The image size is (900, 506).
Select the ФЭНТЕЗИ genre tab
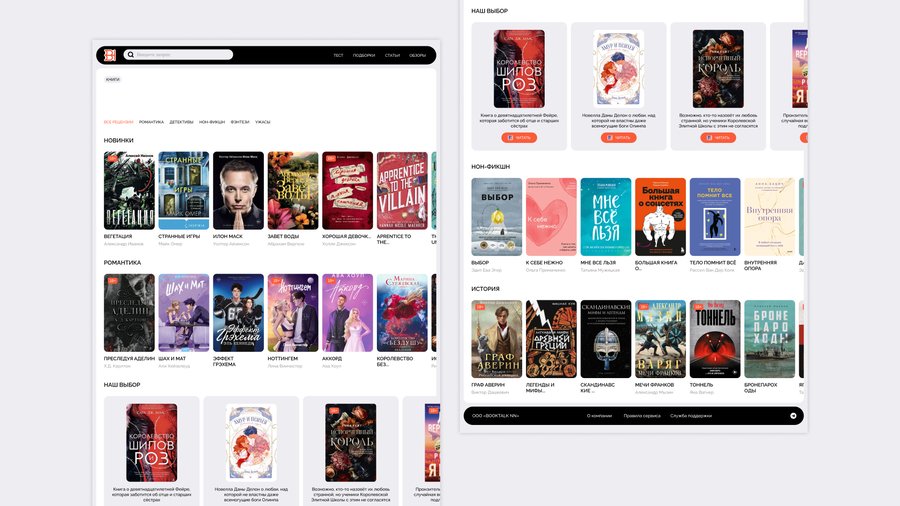pyautogui.click(x=240, y=122)
